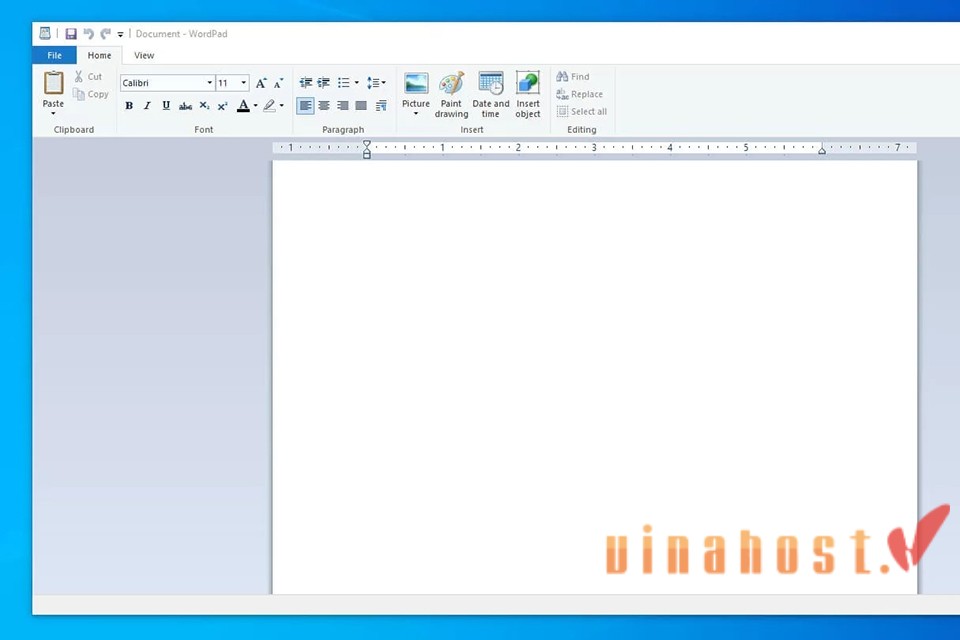Click the Cut button
Image resolution: width=960 pixels, height=640 pixels.
[89, 77]
